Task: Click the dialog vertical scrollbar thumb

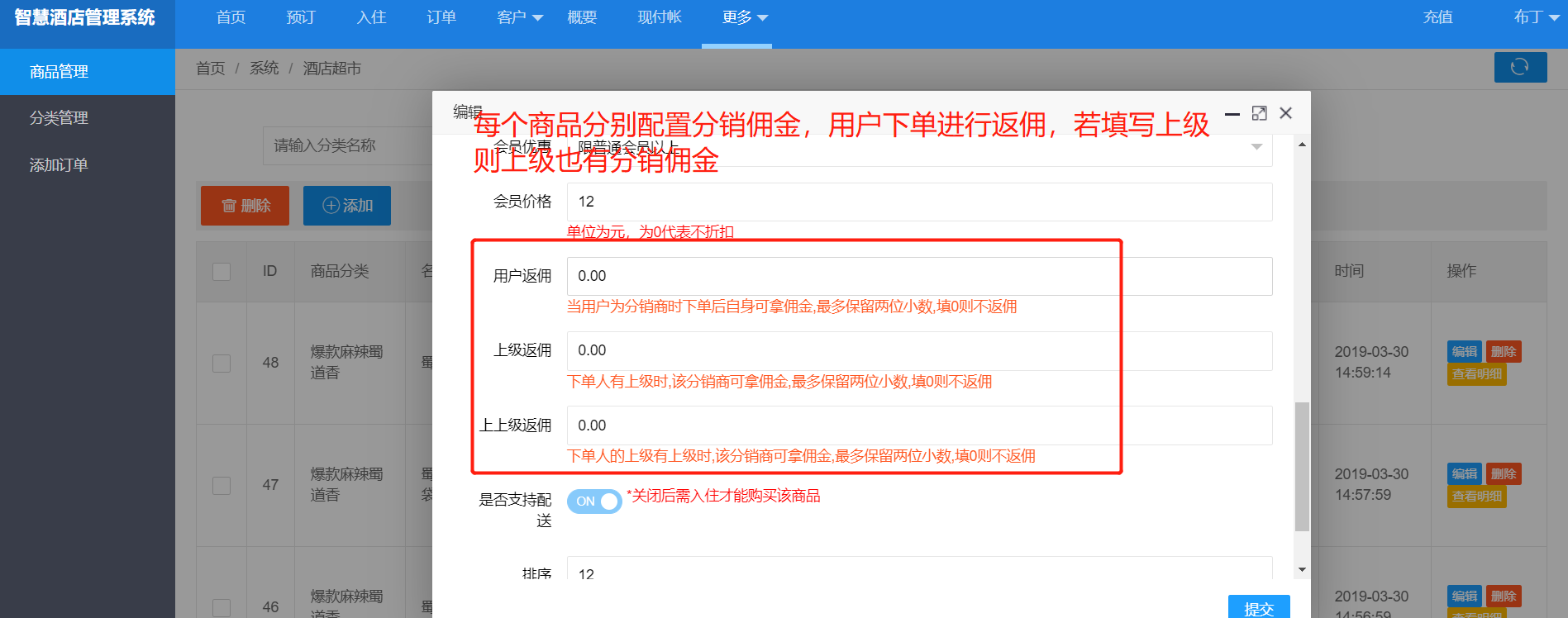Action: (x=1302, y=467)
